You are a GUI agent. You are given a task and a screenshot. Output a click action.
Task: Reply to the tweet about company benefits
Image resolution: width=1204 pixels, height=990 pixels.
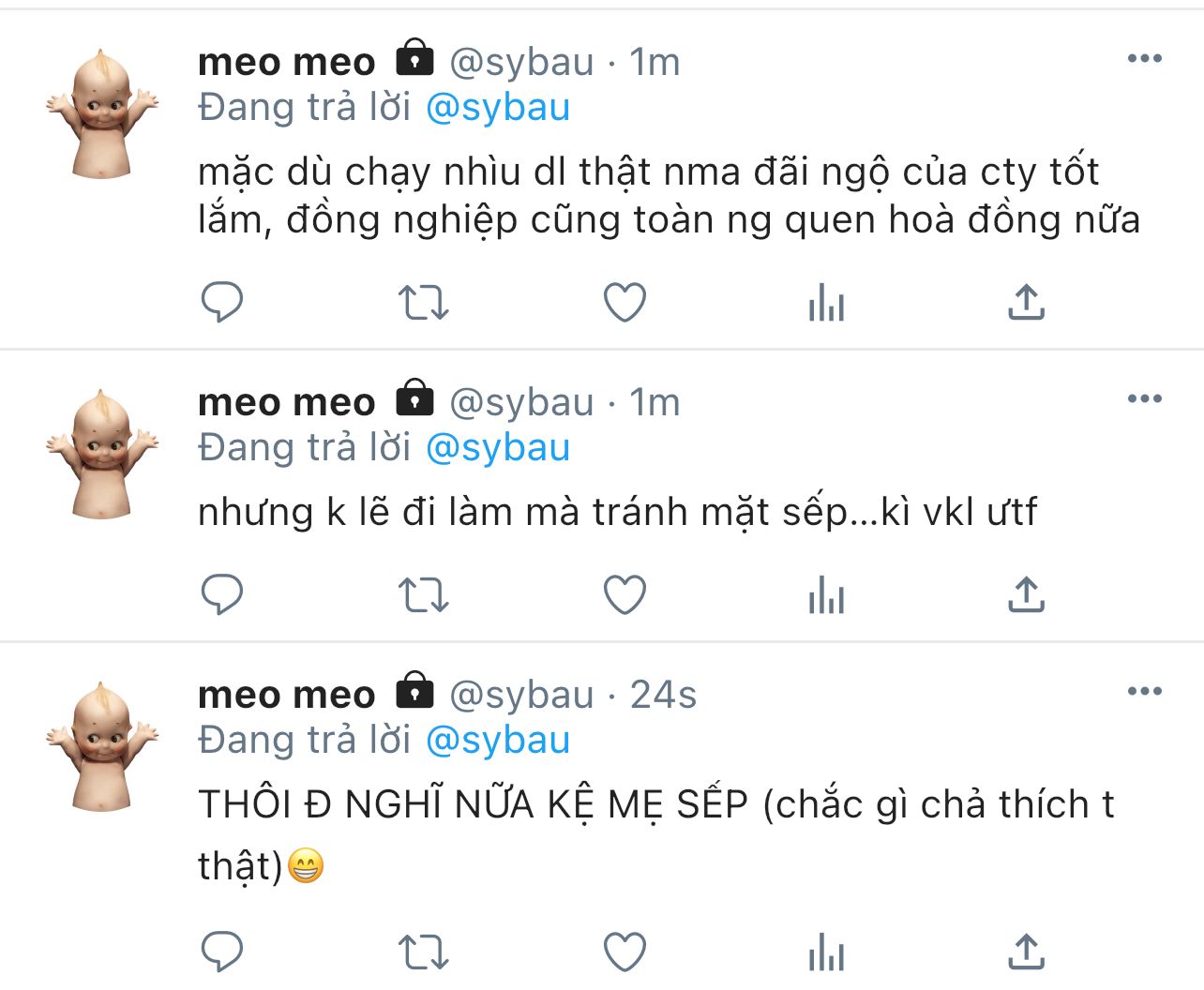tap(222, 302)
